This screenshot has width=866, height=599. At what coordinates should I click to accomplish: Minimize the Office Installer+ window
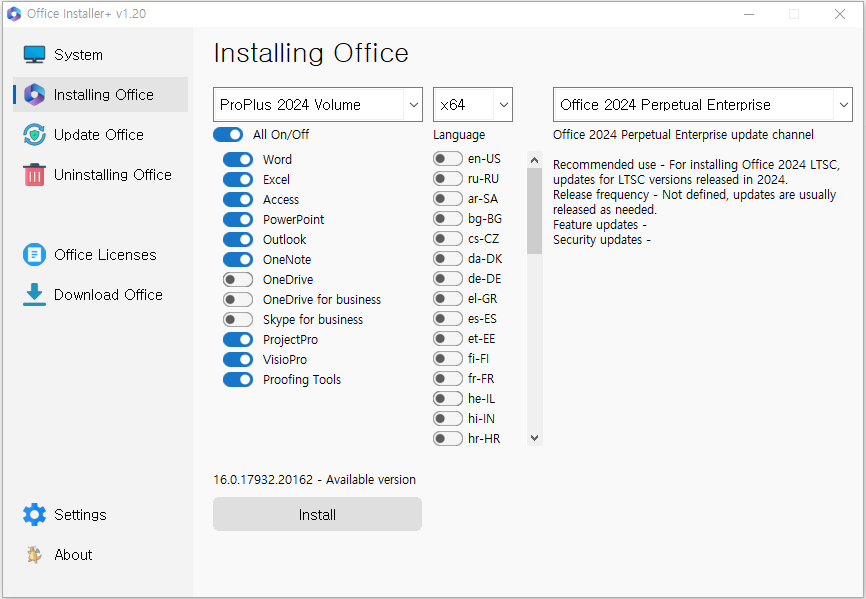749,14
